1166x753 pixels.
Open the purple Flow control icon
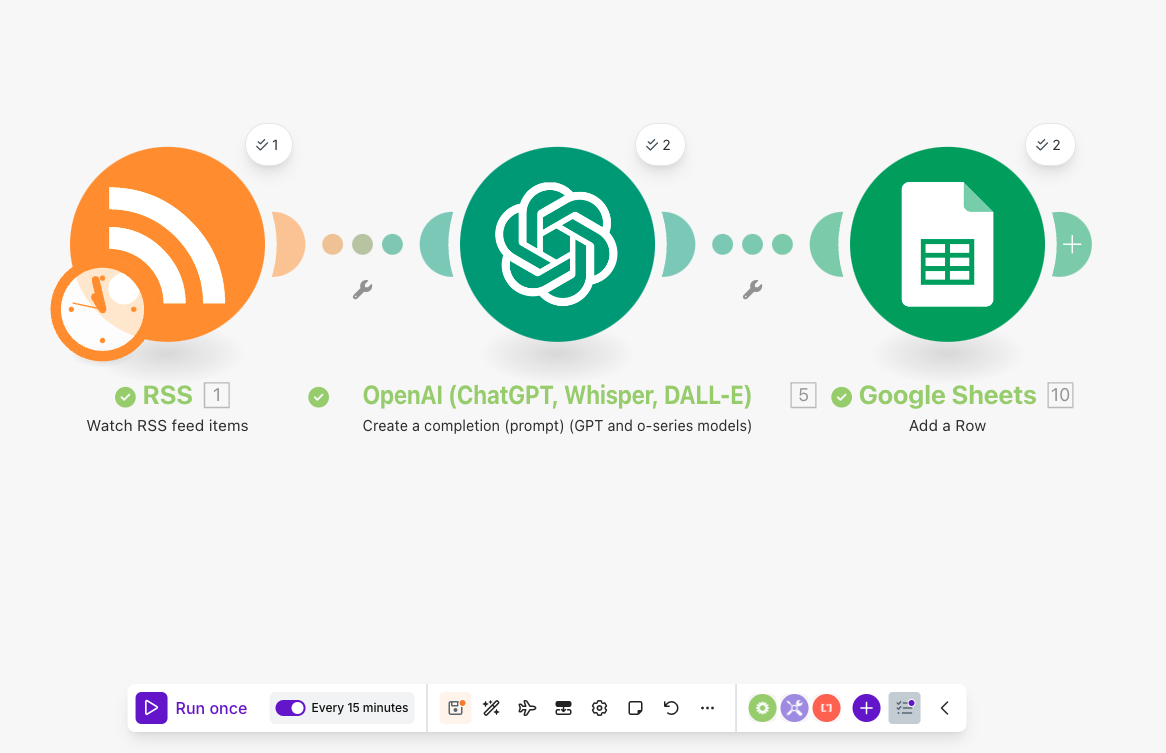[794, 708]
